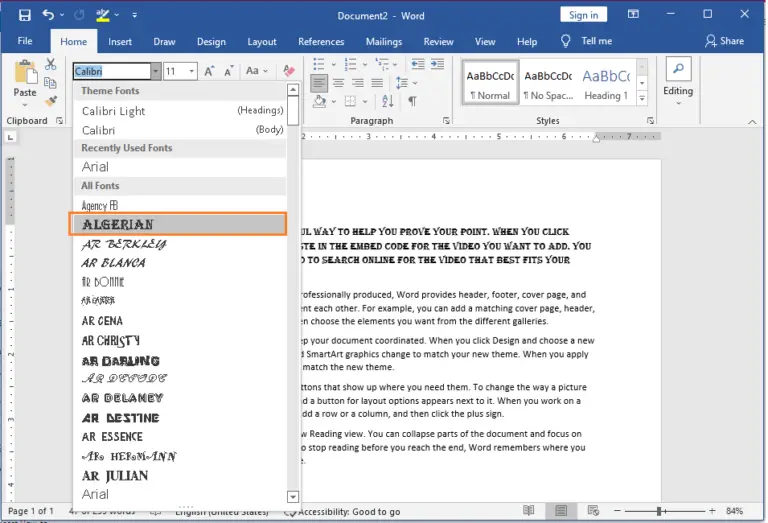This screenshot has width=768, height=523.
Task: Toggle Show/Hide paragraph marks
Action: (412, 101)
